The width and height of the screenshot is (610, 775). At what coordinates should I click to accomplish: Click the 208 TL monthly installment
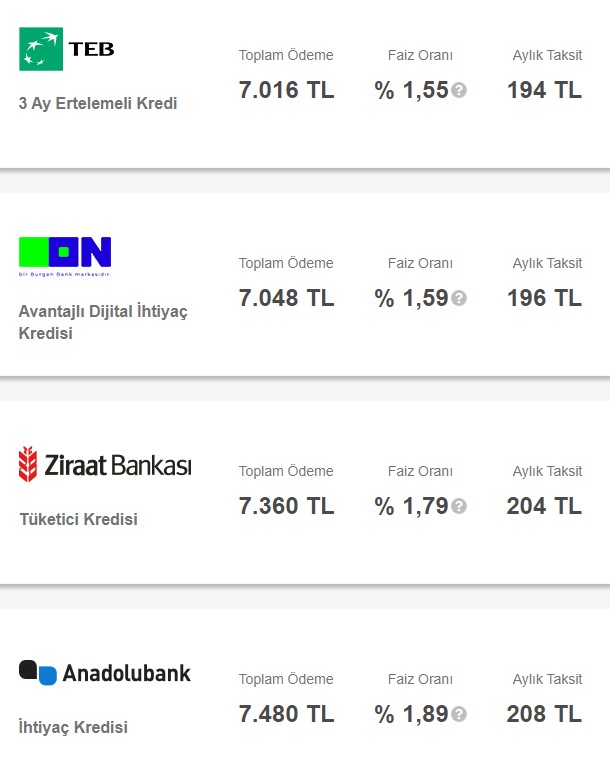coord(544,715)
